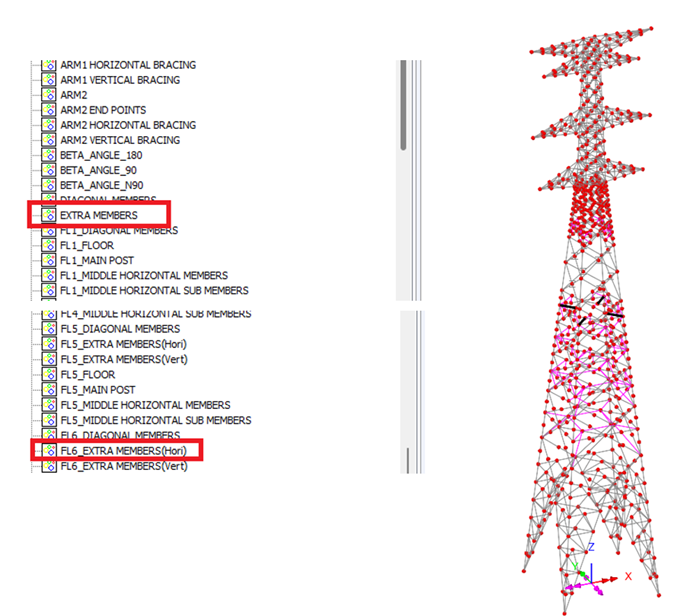Click the ARM2 group icon
This screenshot has width=687, height=616.
coord(48,95)
